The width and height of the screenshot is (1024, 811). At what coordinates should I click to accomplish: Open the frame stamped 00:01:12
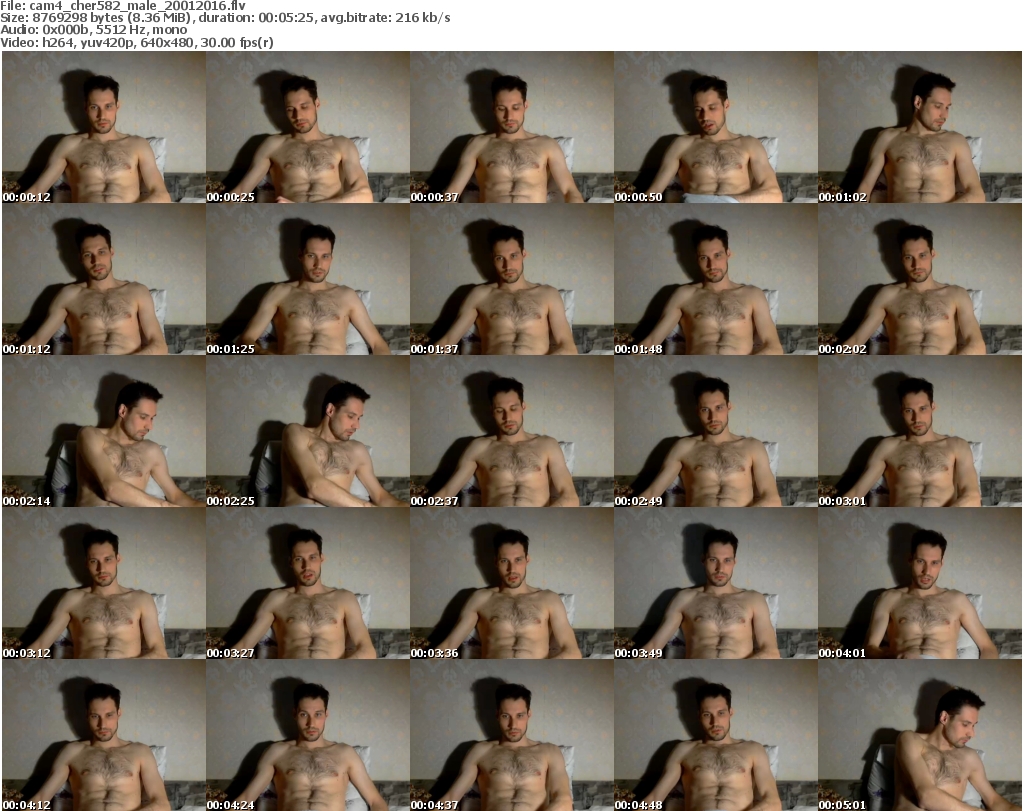104,279
